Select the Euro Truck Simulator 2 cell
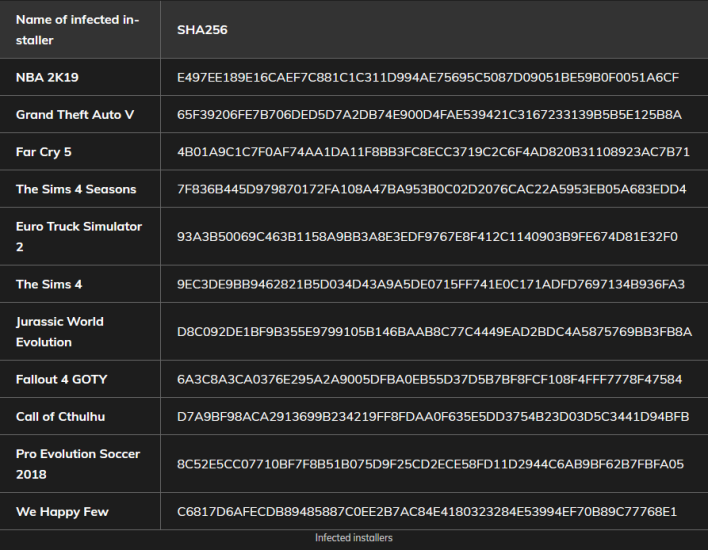This screenshot has width=708, height=550. pyautogui.click(x=79, y=237)
